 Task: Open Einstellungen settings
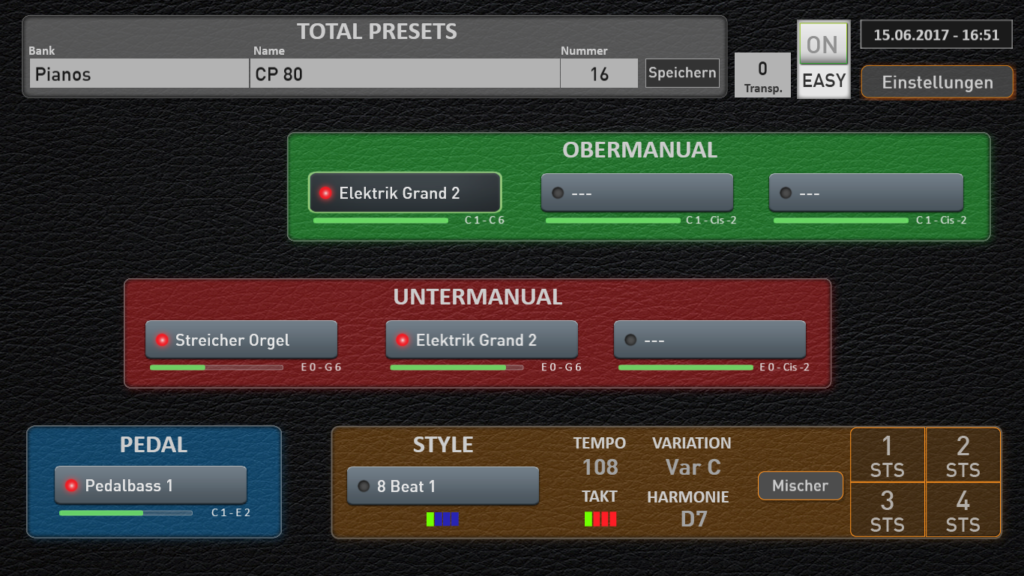[937, 82]
